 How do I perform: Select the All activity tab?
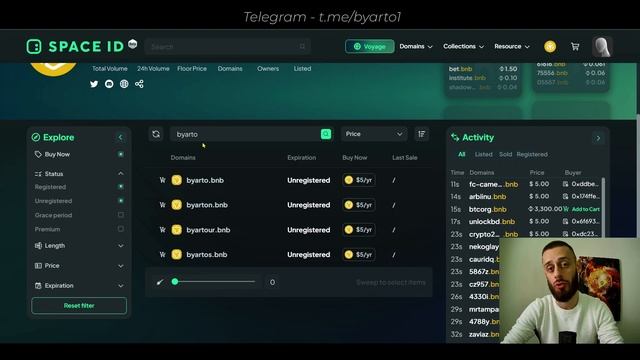point(461,154)
